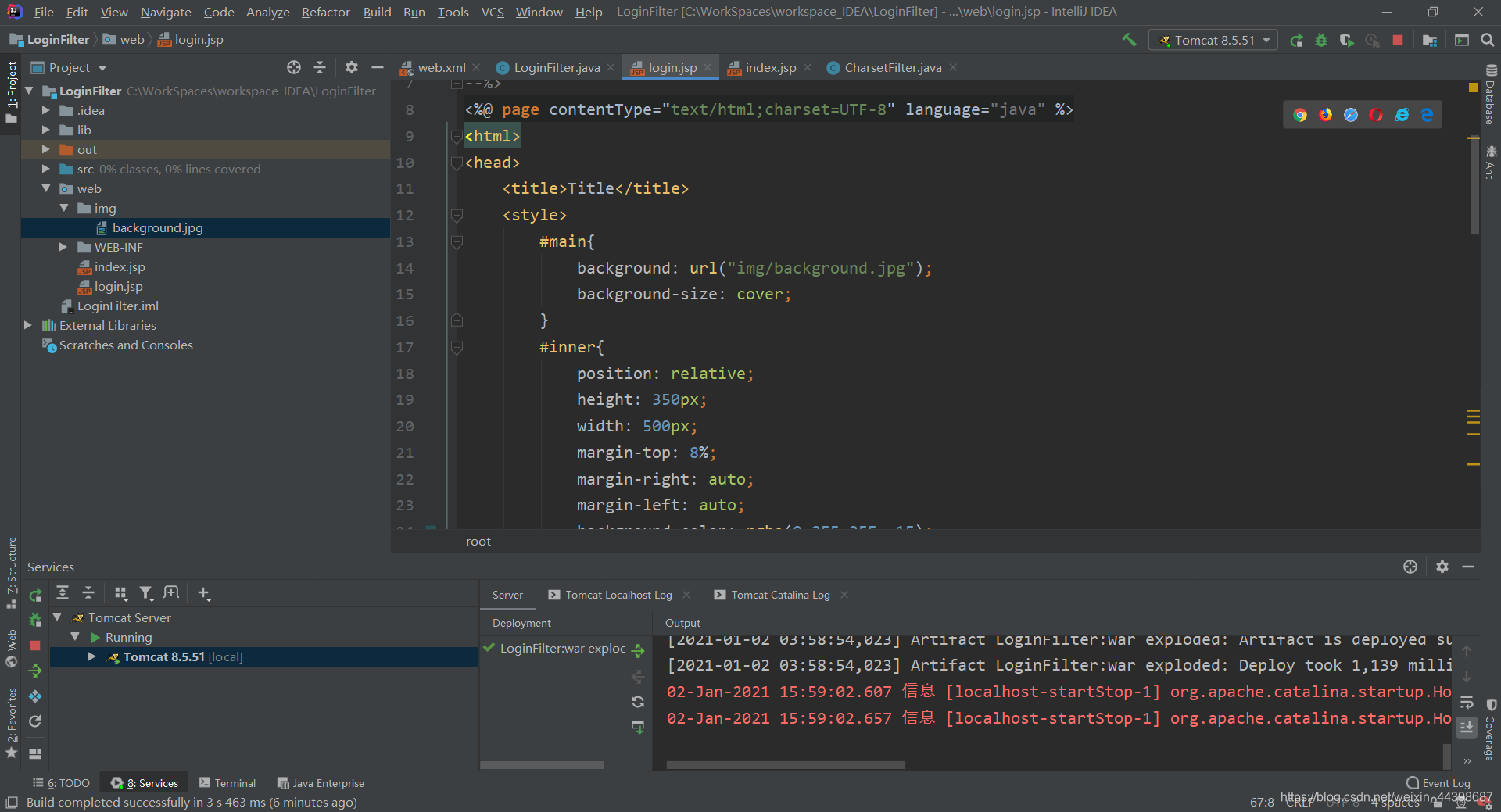Image resolution: width=1501 pixels, height=812 pixels.
Task: Click the Build Project hammer icon
Action: (1129, 40)
